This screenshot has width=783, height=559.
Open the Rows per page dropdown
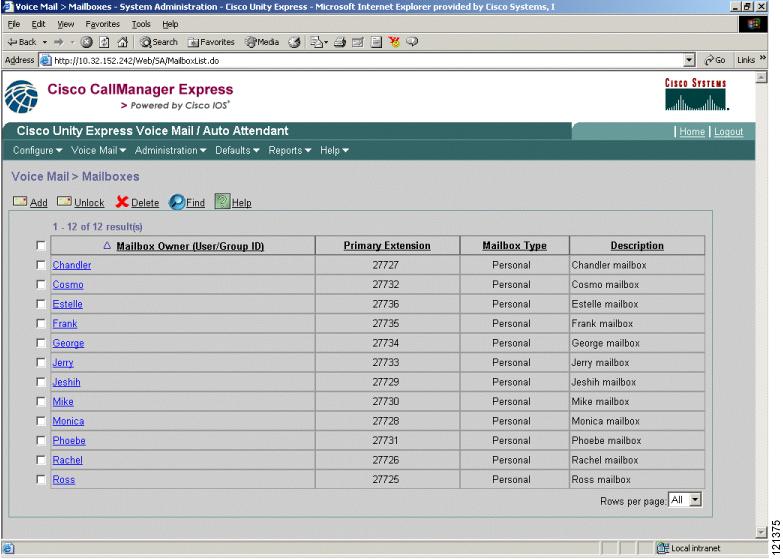tap(685, 500)
